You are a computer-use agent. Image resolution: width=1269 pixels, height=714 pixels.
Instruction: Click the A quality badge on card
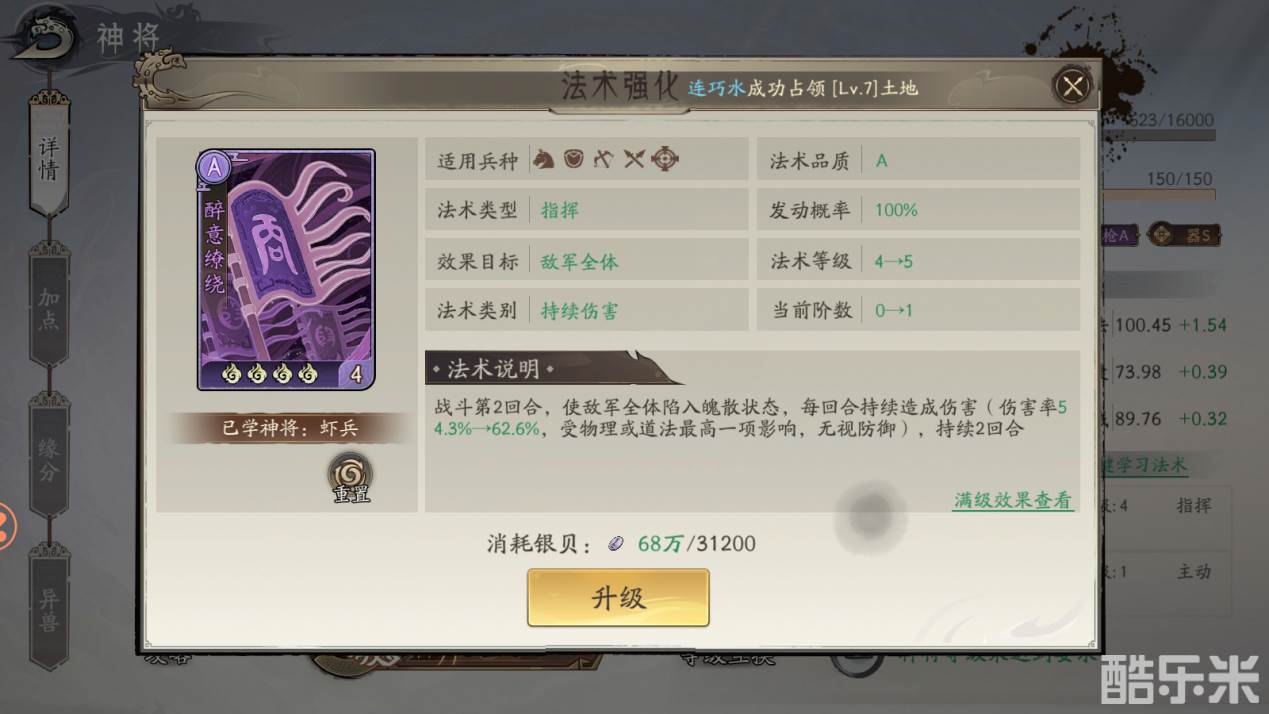(x=214, y=168)
